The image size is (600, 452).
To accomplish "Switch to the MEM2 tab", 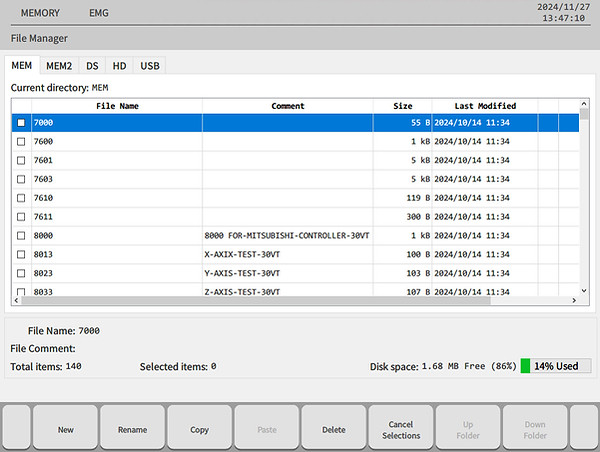I will [59, 66].
